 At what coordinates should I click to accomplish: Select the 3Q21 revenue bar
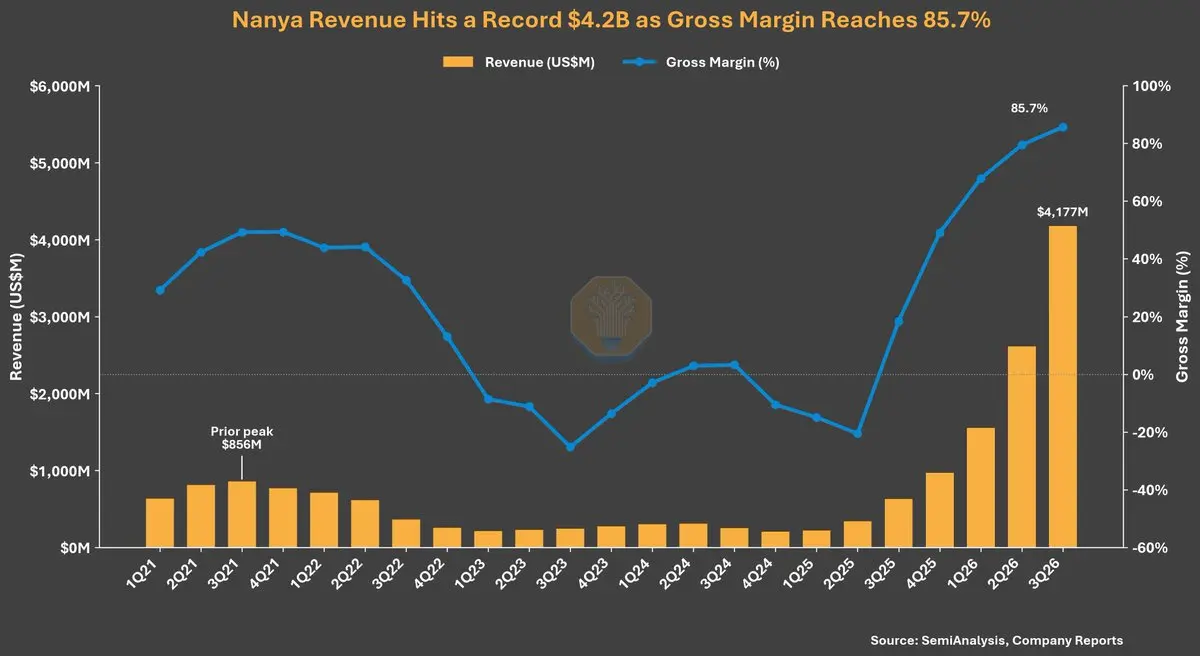pos(241,515)
